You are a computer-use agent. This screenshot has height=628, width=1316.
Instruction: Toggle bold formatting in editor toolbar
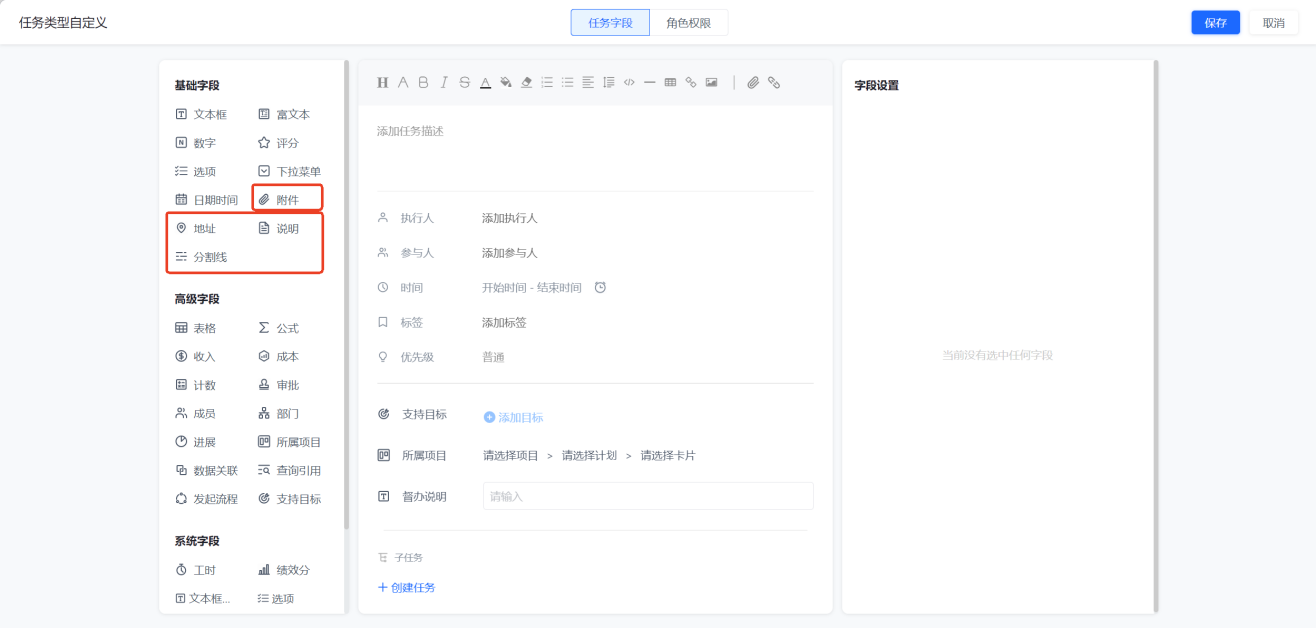tap(423, 83)
